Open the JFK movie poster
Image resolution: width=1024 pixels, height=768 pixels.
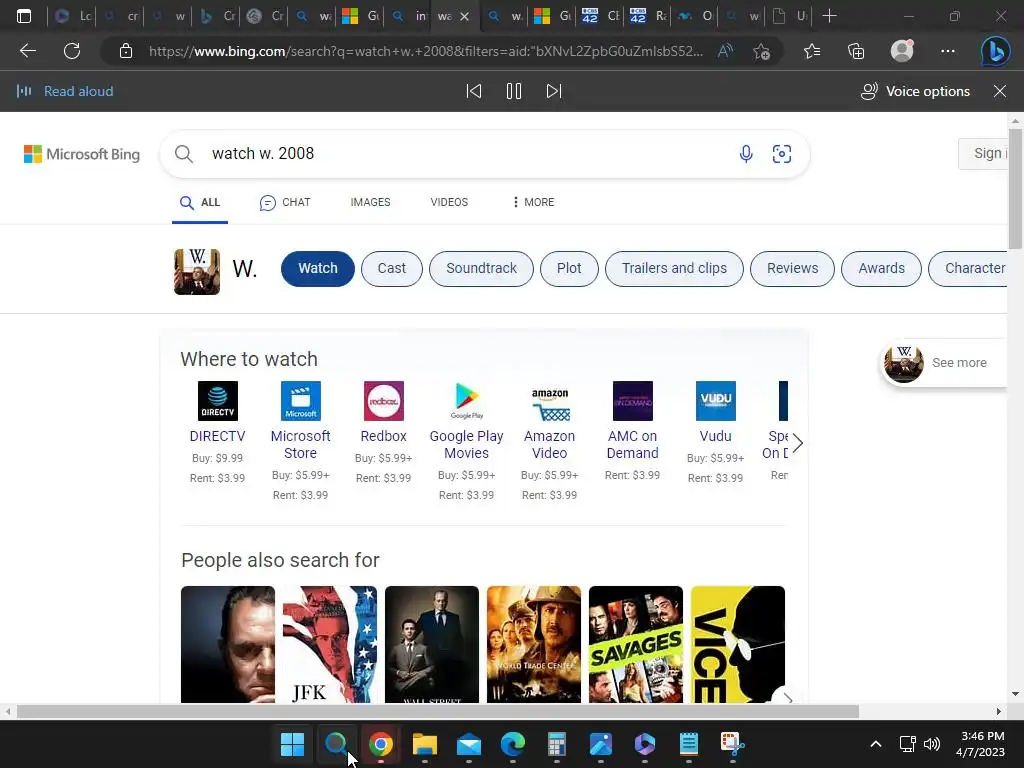coord(330,645)
